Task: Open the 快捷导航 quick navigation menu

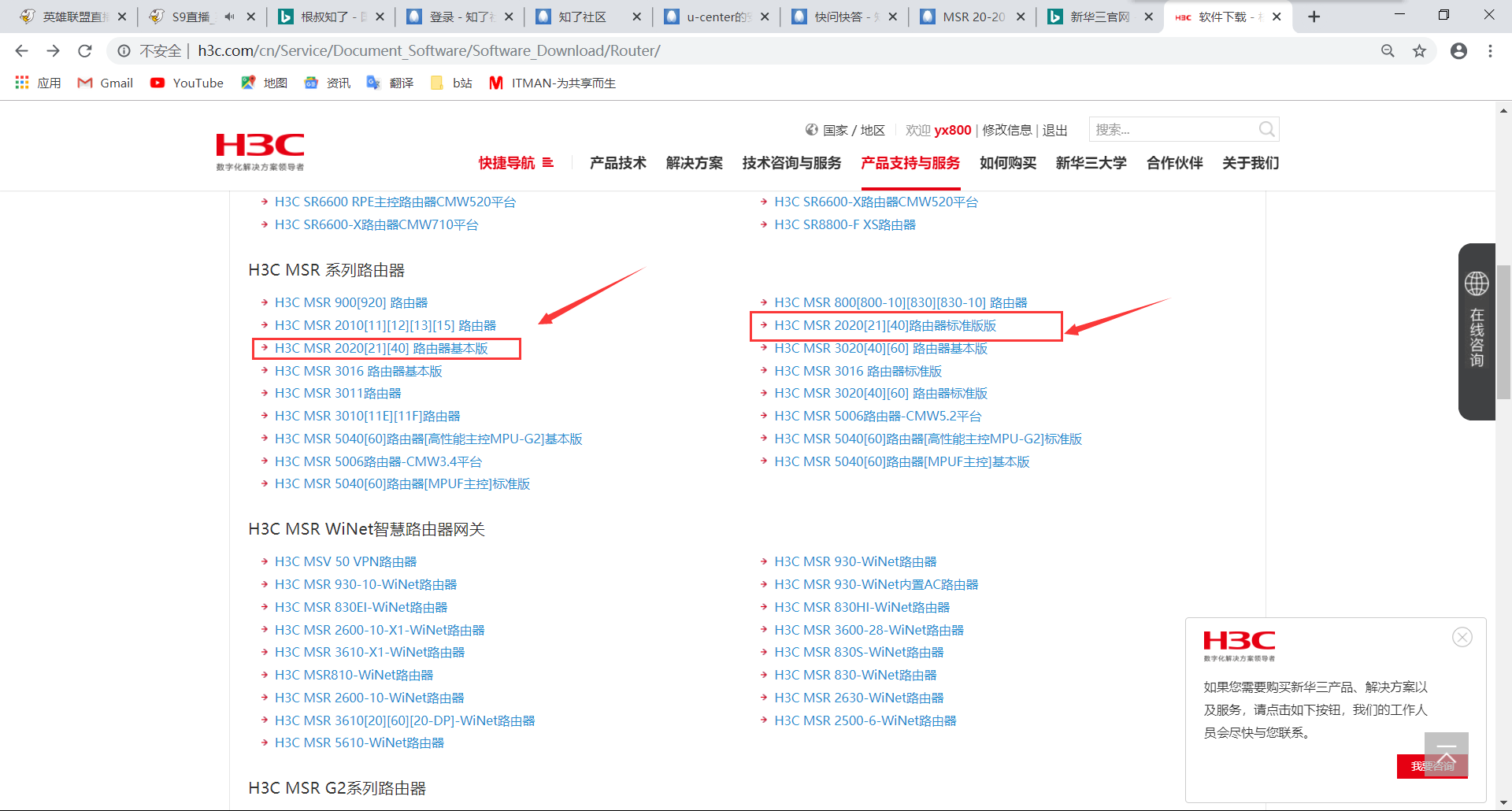Action: point(516,163)
